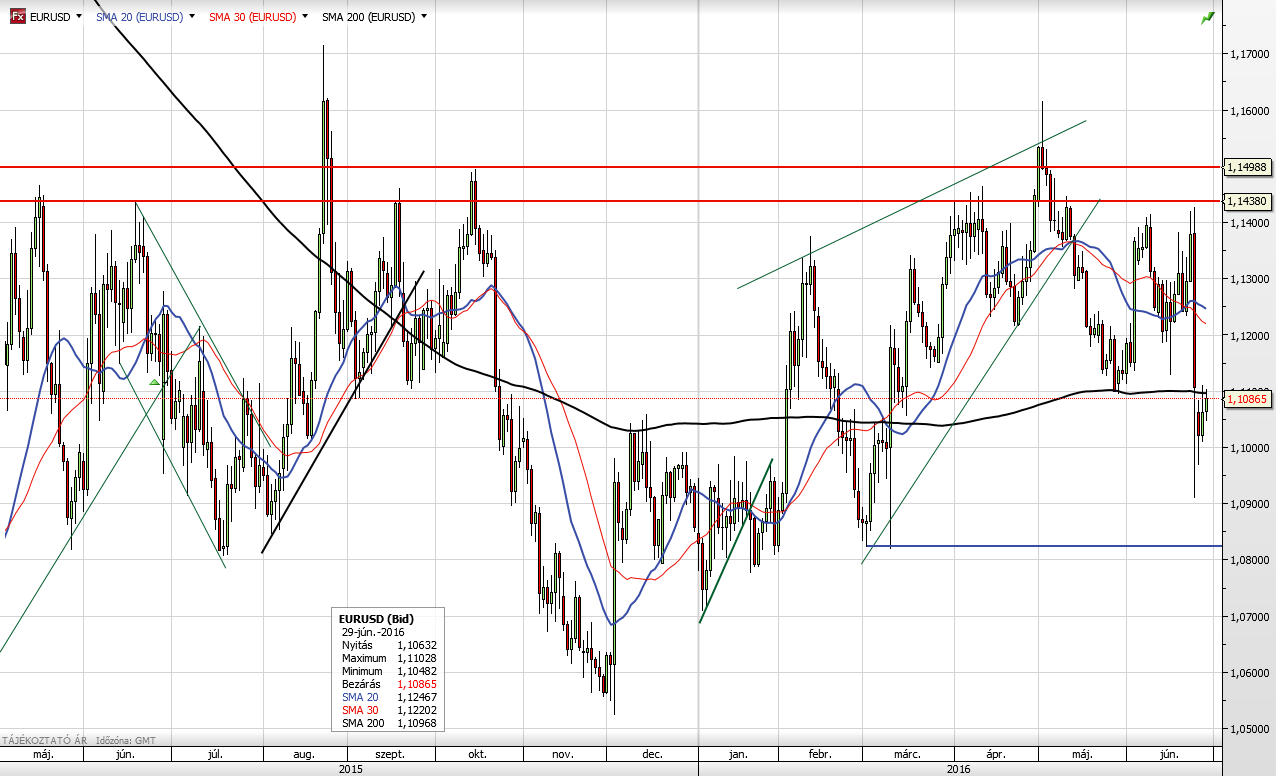Click the 1,12000 price axis label
Viewport: 1276px width, 776px height.
click(x=1252, y=336)
